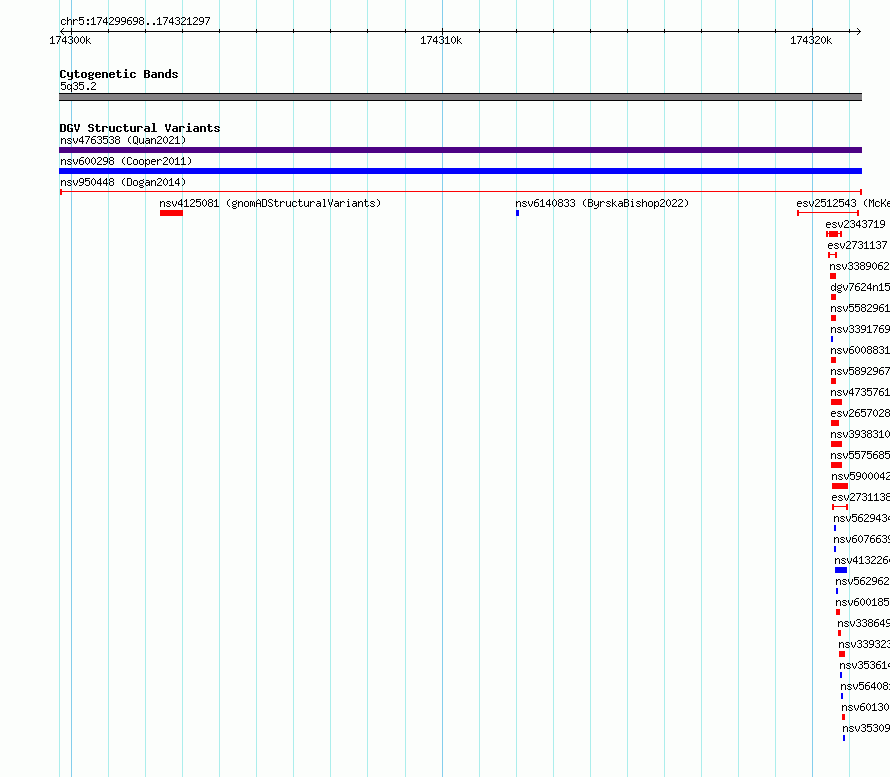The image size is (890, 777).
Task: Click the label starting with nsv353614
Action: 864,665
